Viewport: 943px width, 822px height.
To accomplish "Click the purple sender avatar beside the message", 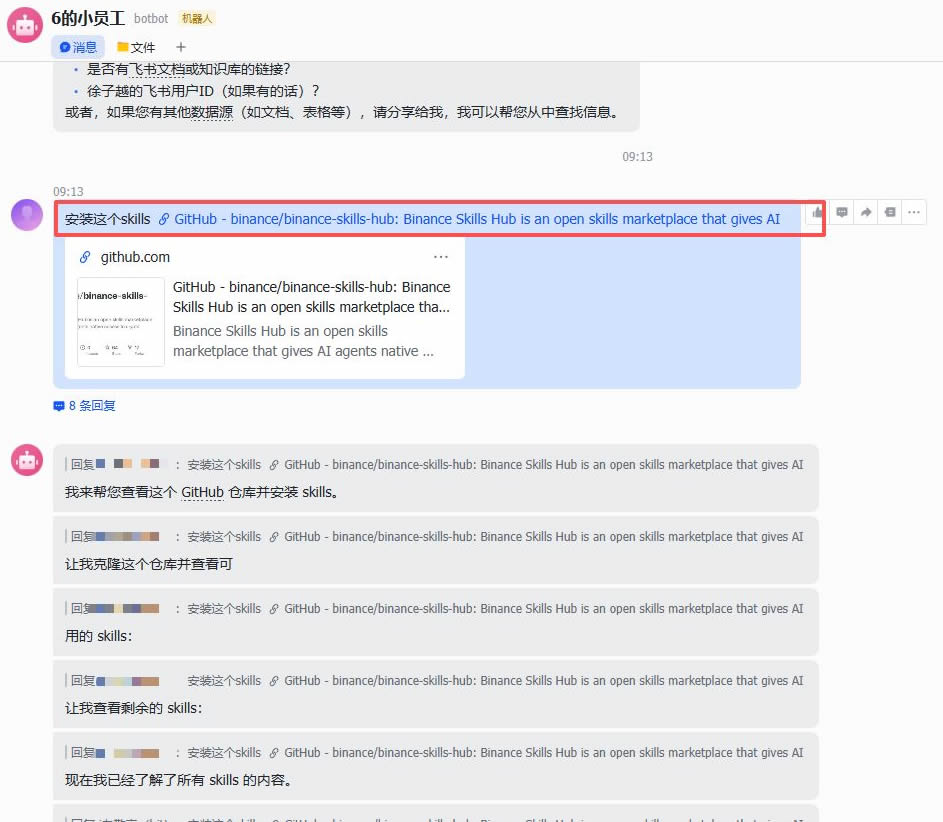I will (26, 214).
